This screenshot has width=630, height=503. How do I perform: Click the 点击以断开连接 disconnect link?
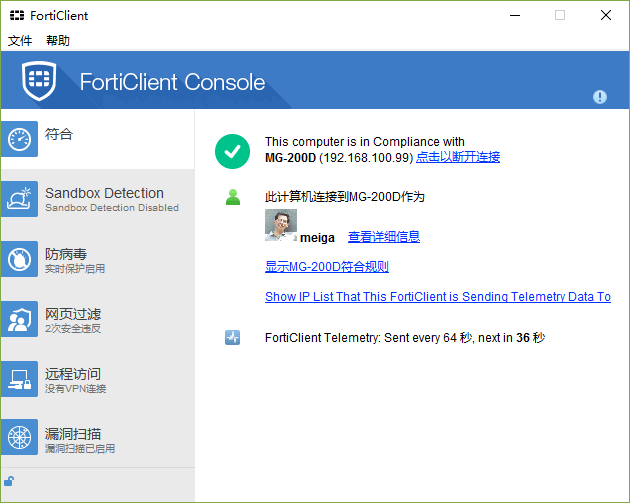pyautogui.click(x=458, y=157)
